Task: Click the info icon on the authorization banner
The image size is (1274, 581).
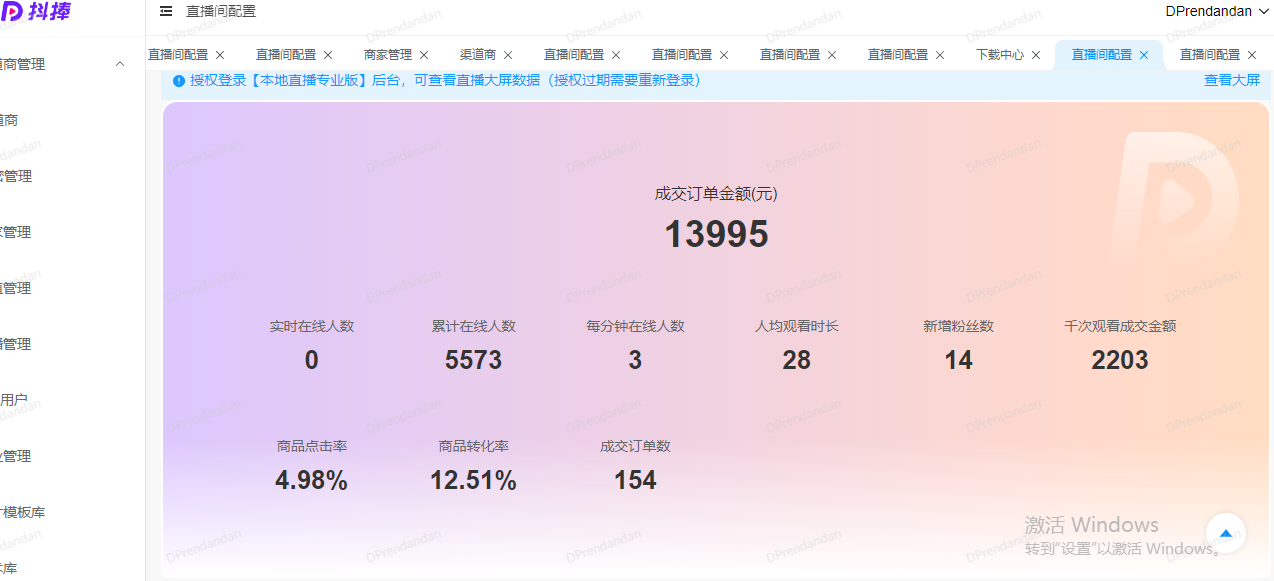Action: tap(179, 80)
